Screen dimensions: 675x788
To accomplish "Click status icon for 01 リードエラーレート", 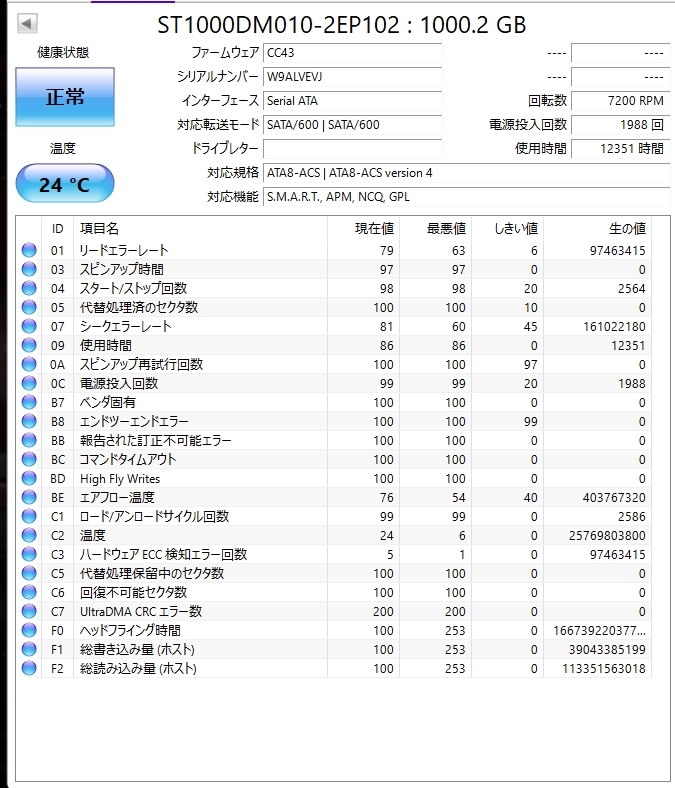I will (29, 250).
